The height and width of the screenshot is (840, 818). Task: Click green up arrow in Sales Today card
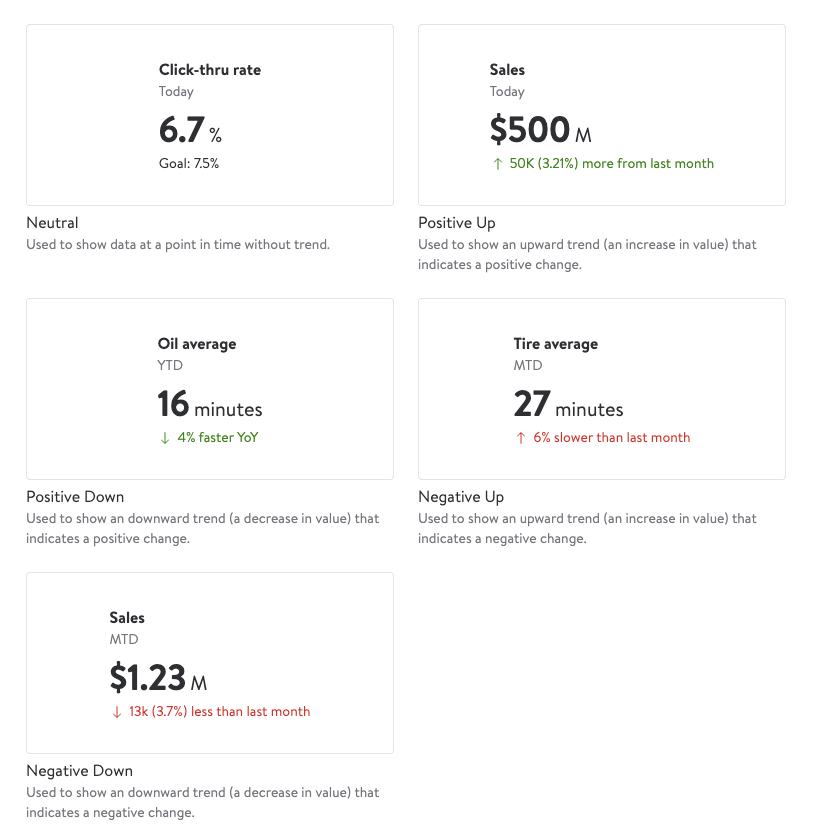click(497, 164)
